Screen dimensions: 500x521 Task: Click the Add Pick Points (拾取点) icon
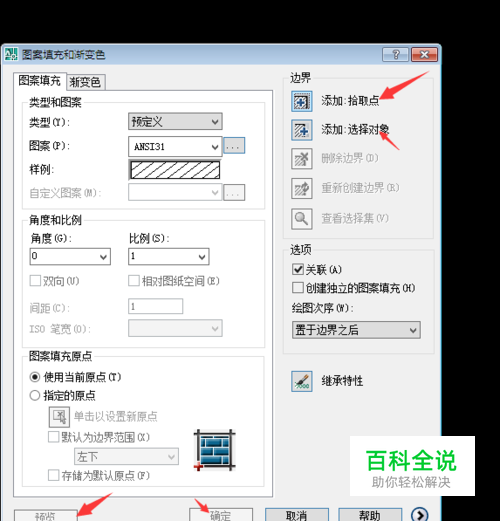(x=302, y=101)
